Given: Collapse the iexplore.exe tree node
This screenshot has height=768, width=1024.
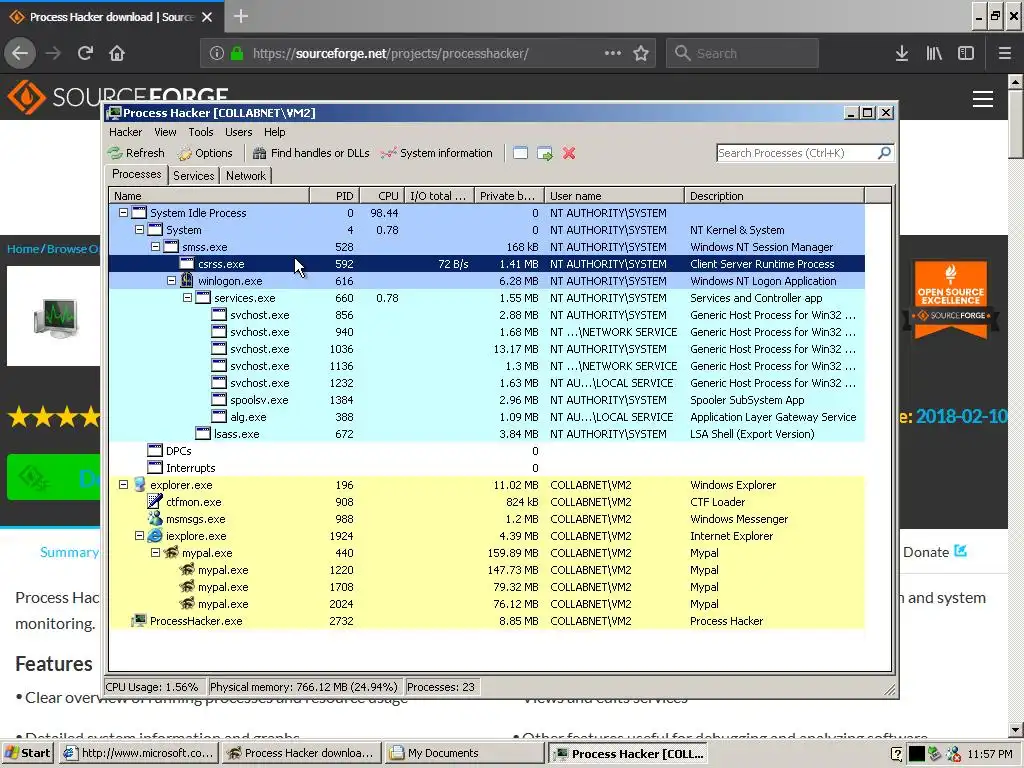Looking at the screenshot, I should [139, 536].
